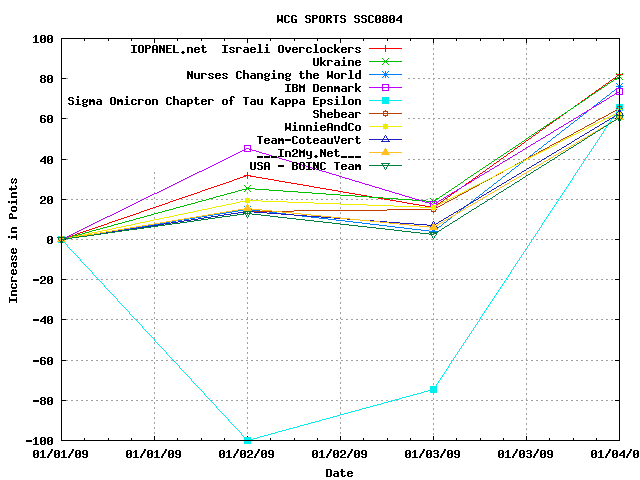640x480 pixels.
Task: Click the Increase in Points y-axis label
Action: (x=14, y=239)
